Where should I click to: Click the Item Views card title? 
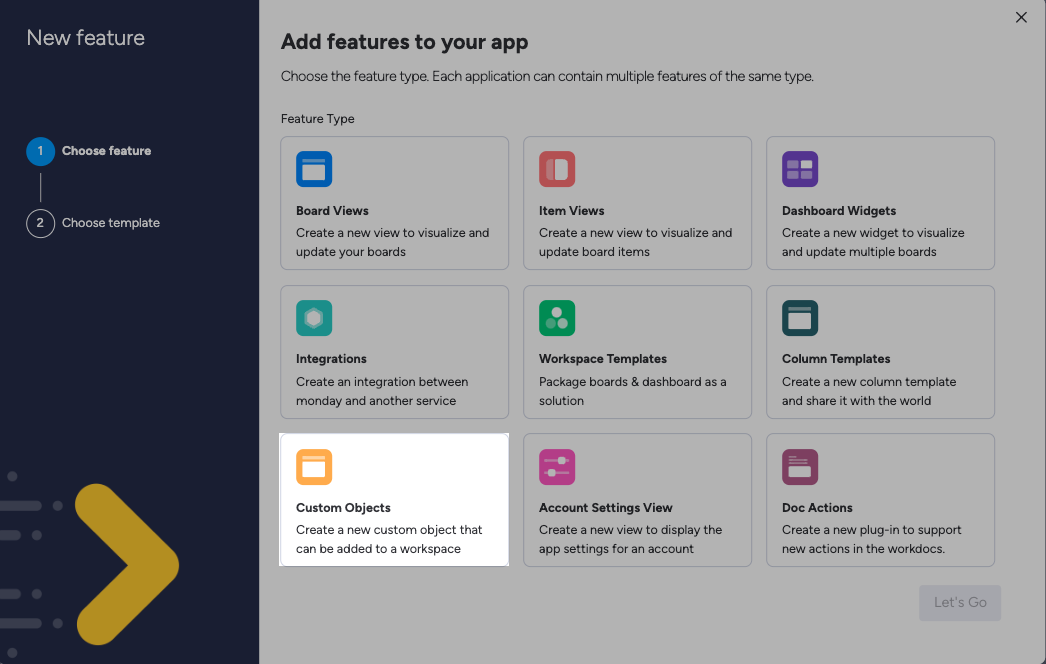click(572, 211)
